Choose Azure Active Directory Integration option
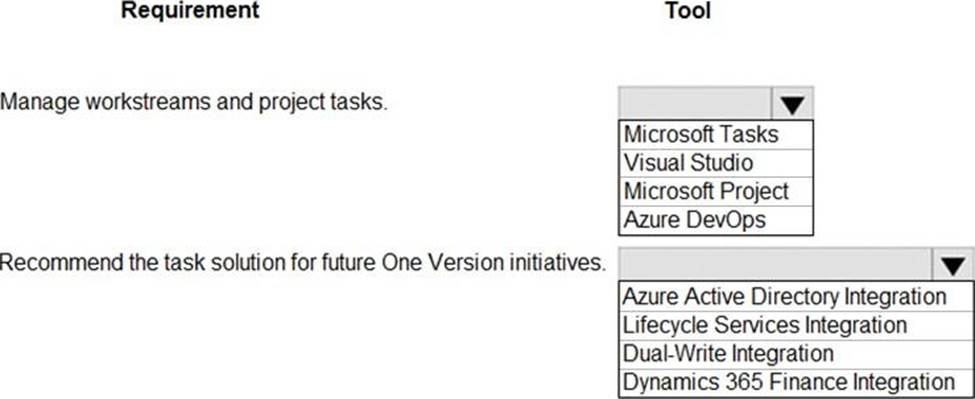975x399 pixels. pyautogui.click(x=796, y=297)
